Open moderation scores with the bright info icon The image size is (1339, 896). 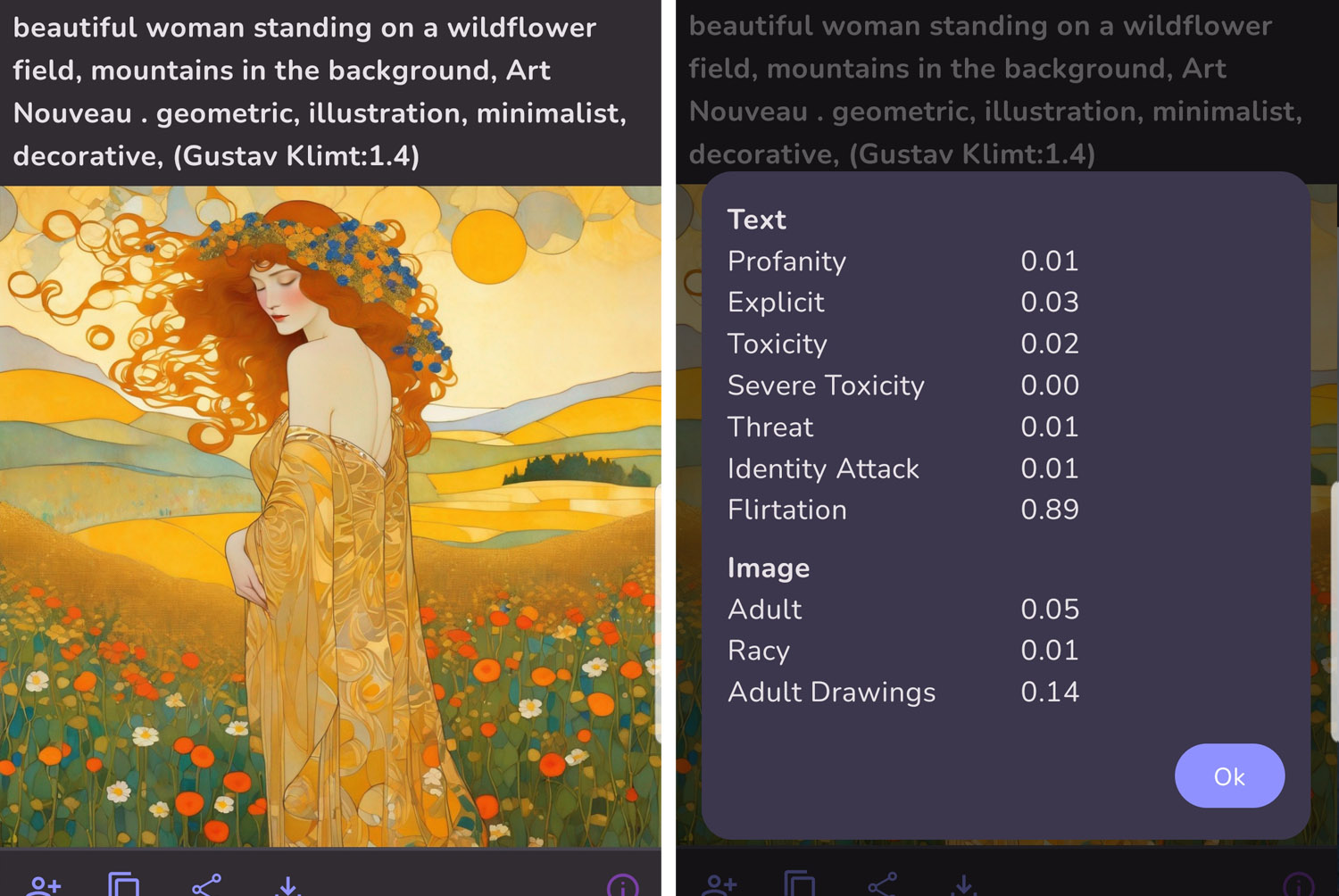(622, 885)
